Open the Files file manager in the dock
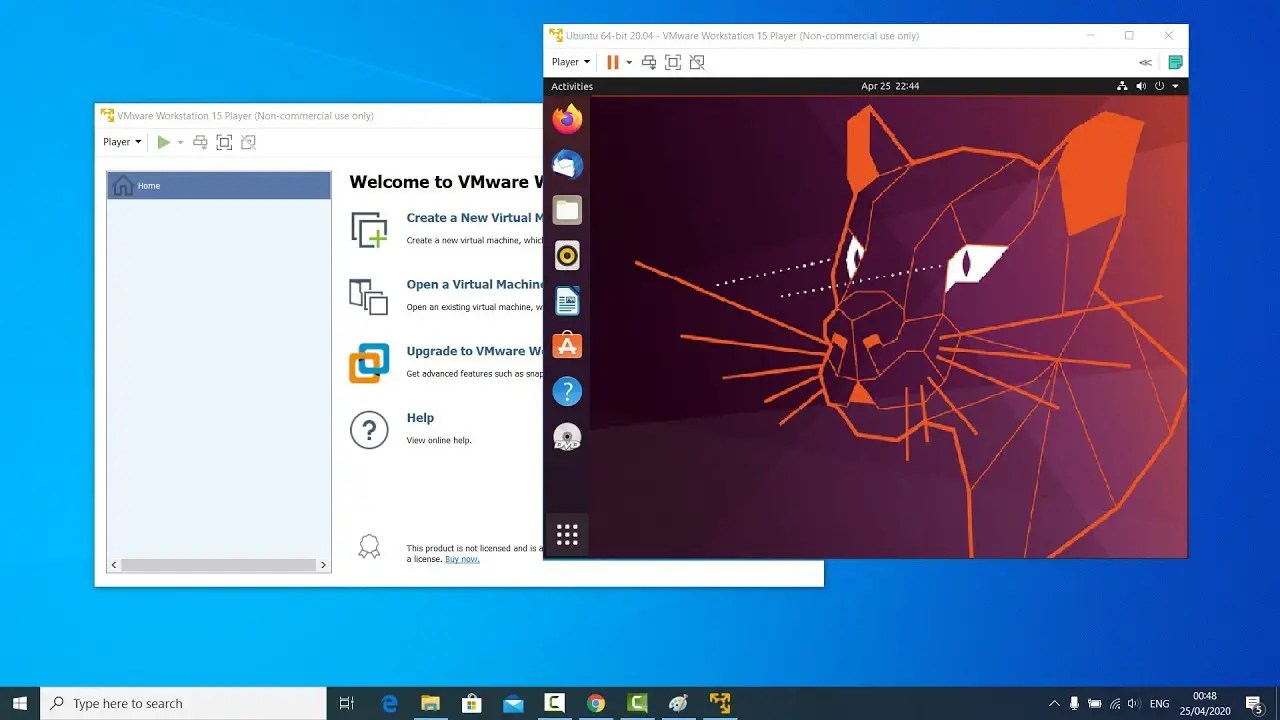1280x720 pixels. 567,209
